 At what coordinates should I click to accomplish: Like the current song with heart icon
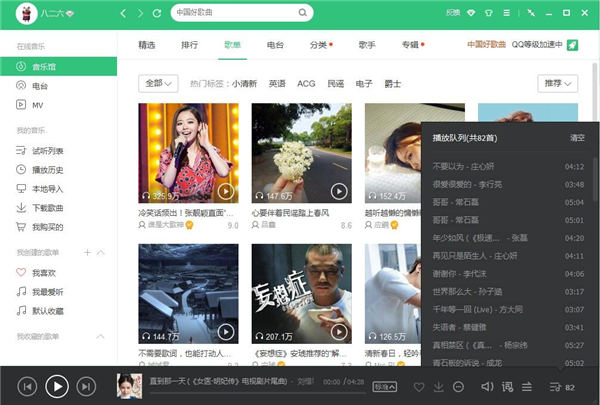[419, 387]
